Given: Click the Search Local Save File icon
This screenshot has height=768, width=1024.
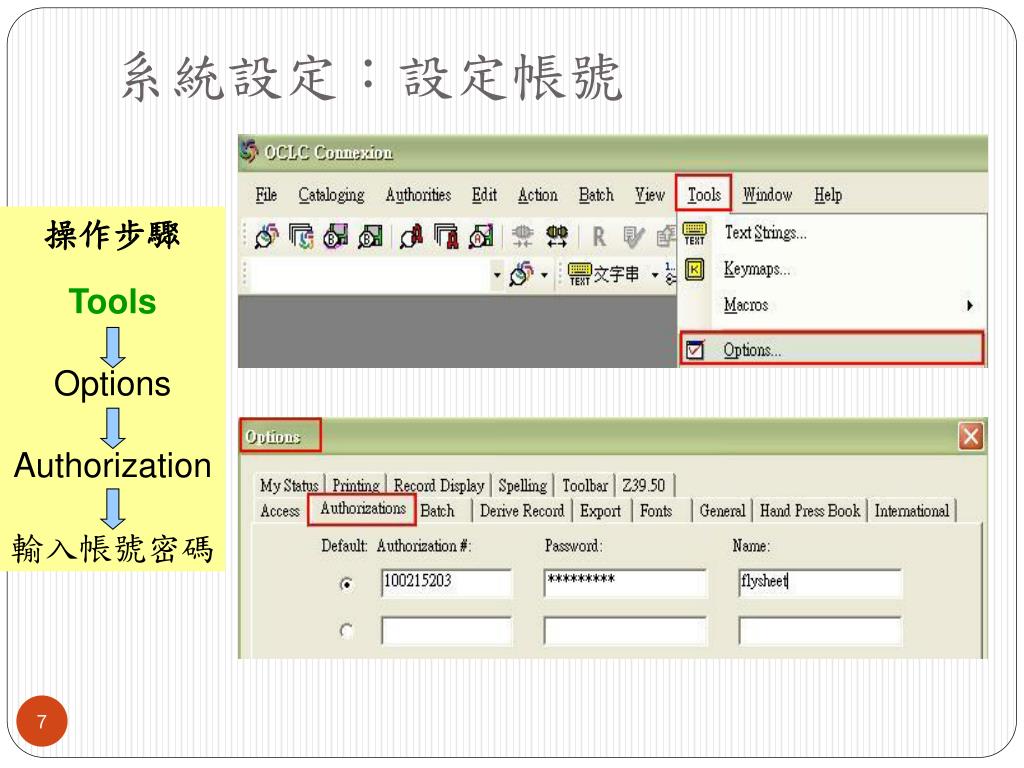Looking at the screenshot, I should click(370, 236).
